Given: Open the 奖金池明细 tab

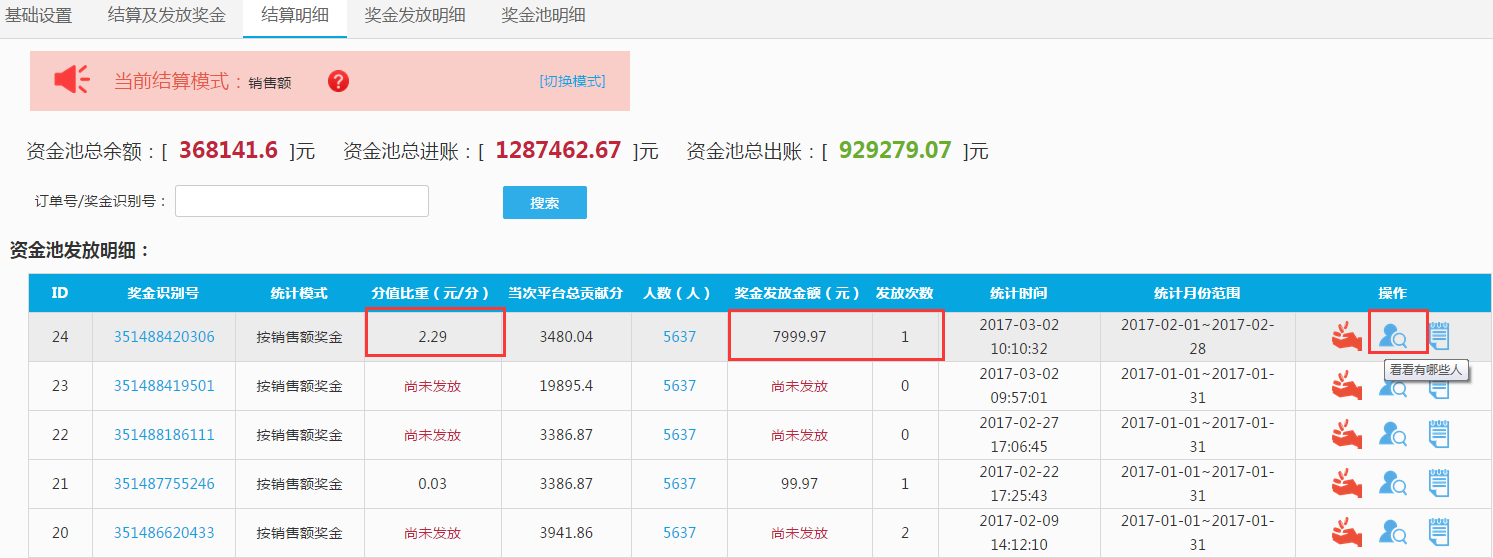Looking at the screenshot, I should point(543,16).
